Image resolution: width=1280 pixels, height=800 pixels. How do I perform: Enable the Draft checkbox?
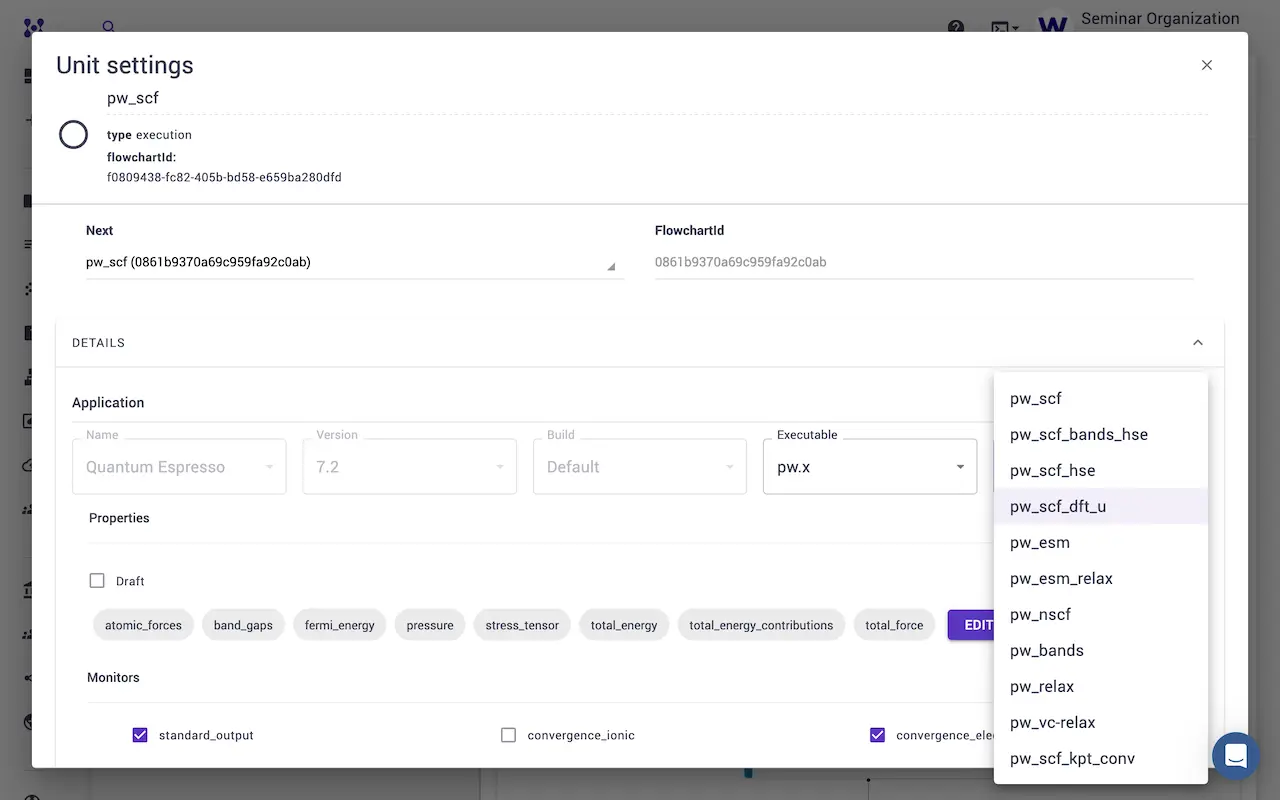(97, 581)
